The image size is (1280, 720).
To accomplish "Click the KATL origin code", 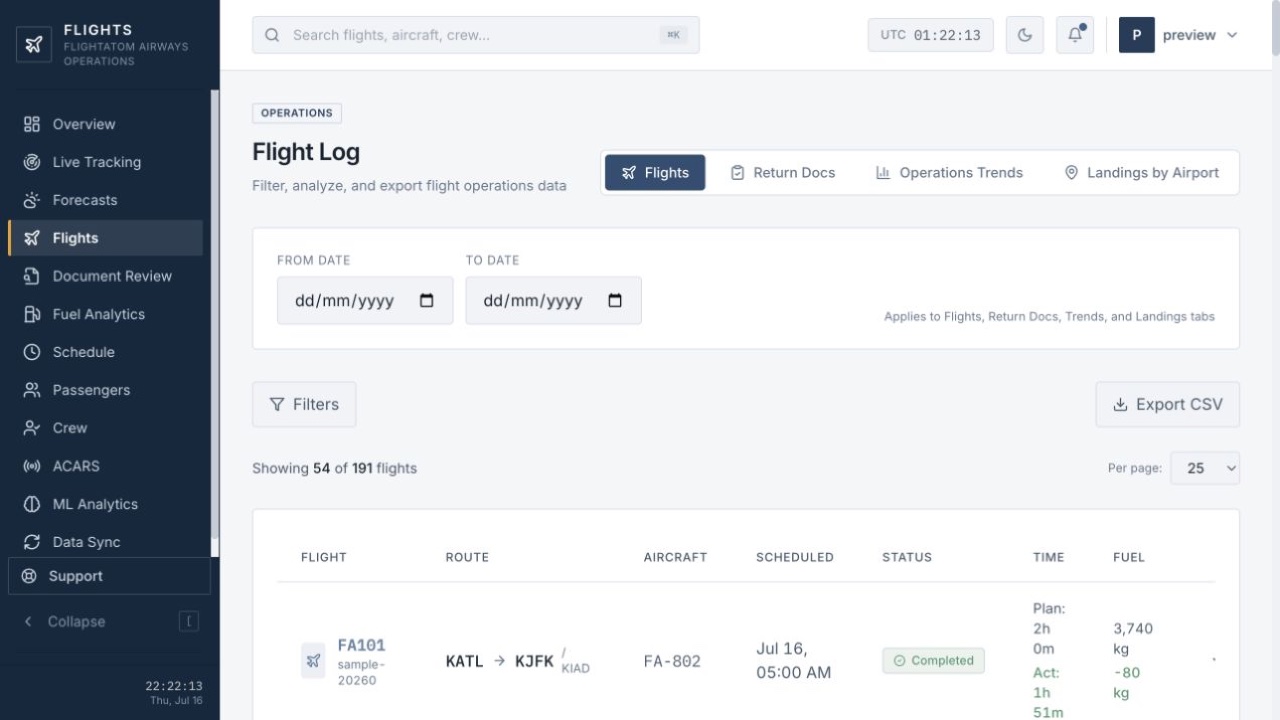I will point(464,661).
